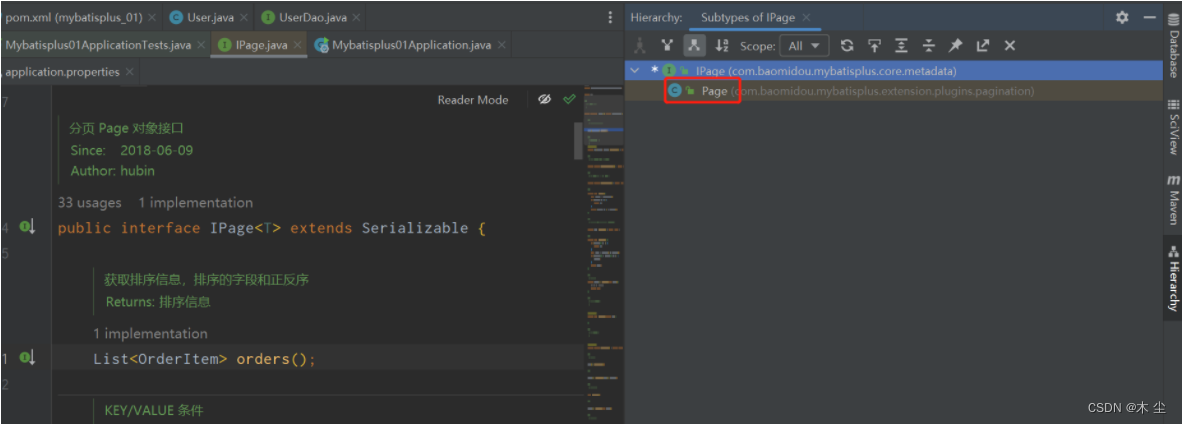Click gutter implemented icon beside IPage interface
Image resolution: width=1182 pixels, height=424 pixels.
pyautogui.click(x=27, y=227)
